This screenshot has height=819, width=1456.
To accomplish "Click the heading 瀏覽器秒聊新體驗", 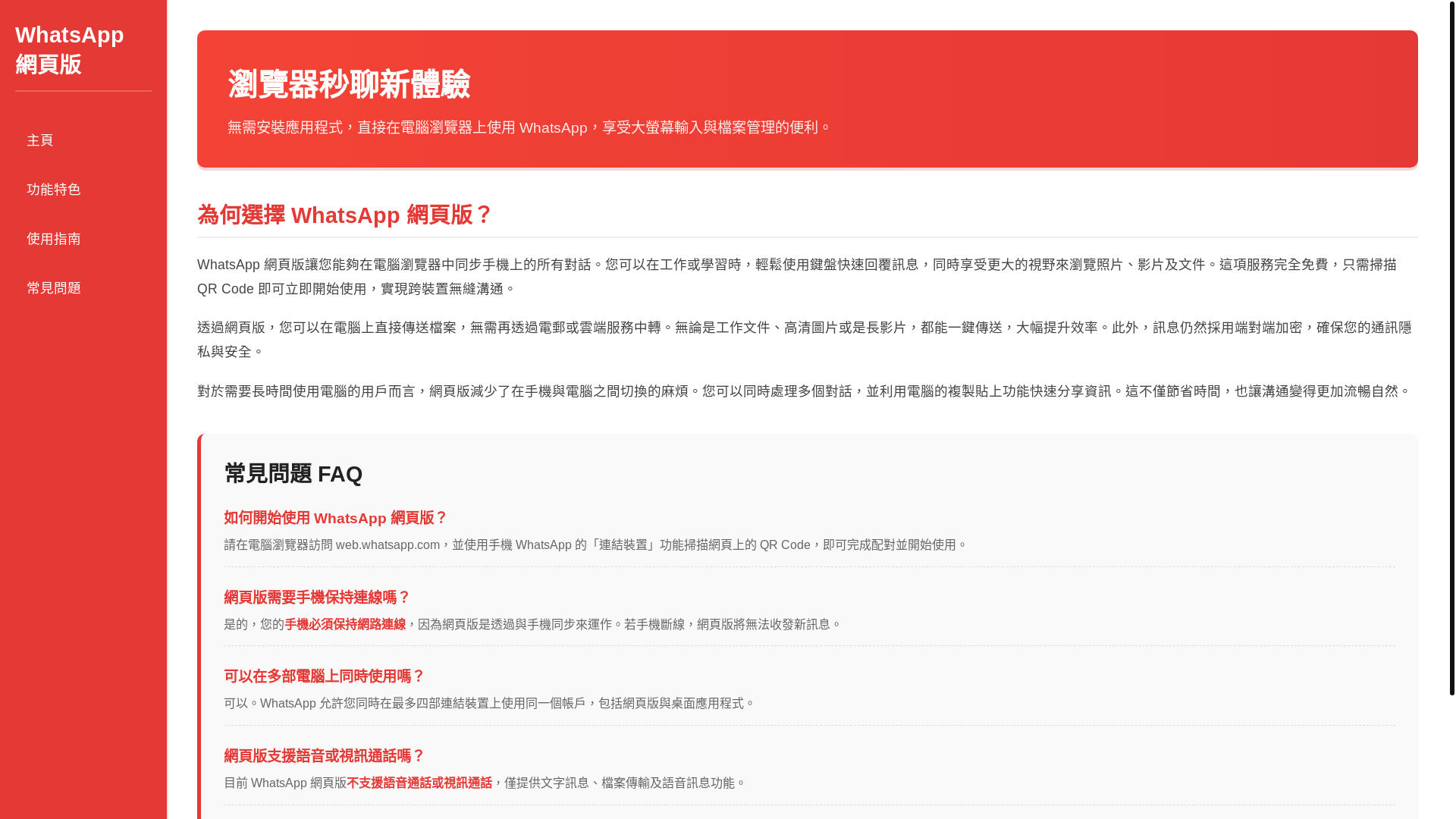I will click(x=349, y=84).
